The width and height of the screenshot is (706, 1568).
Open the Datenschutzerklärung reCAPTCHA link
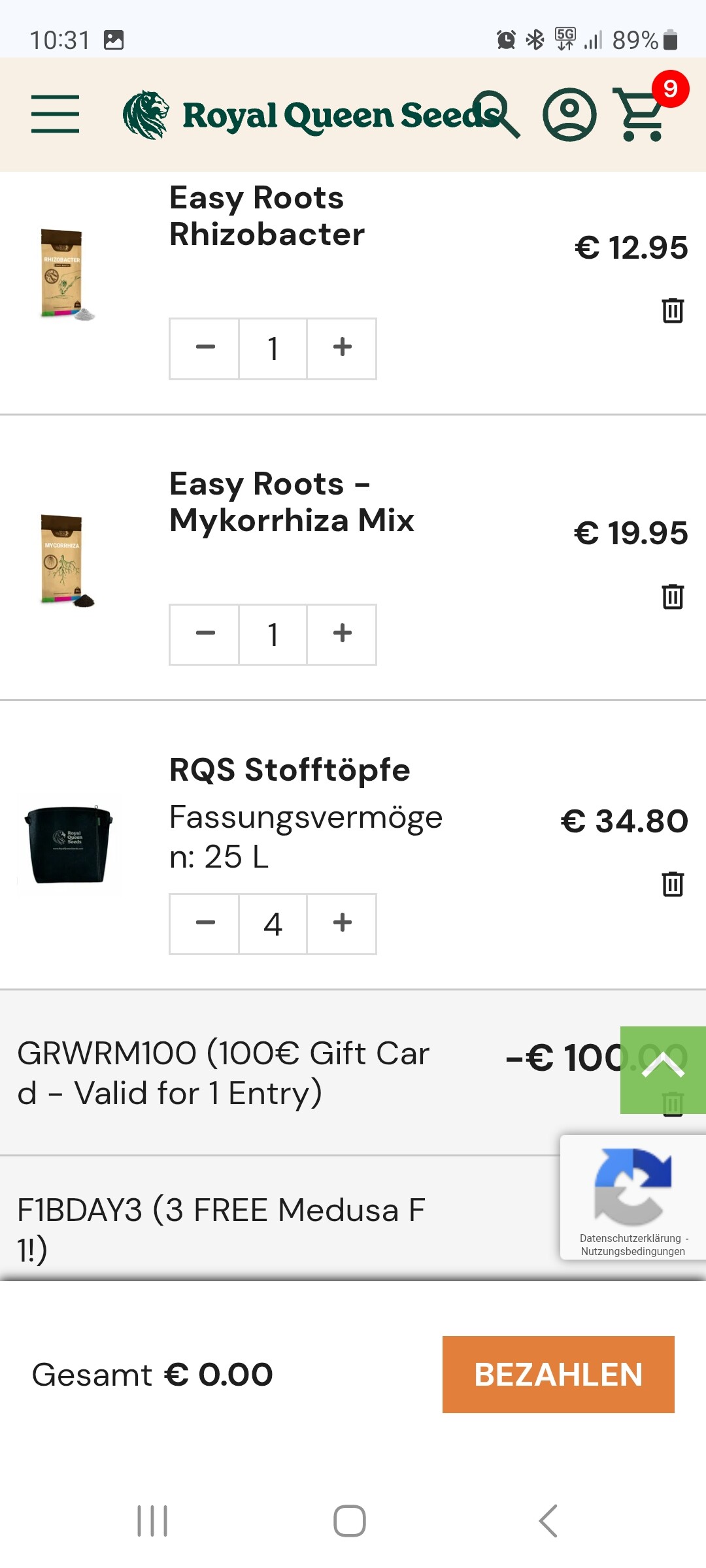[x=630, y=1238]
